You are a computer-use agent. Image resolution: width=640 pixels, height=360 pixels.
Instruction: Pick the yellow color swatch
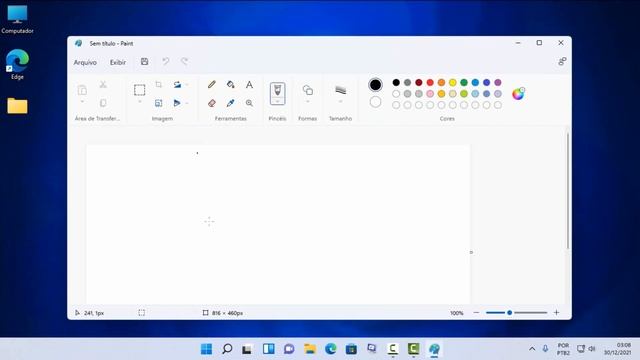click(452, 82)
